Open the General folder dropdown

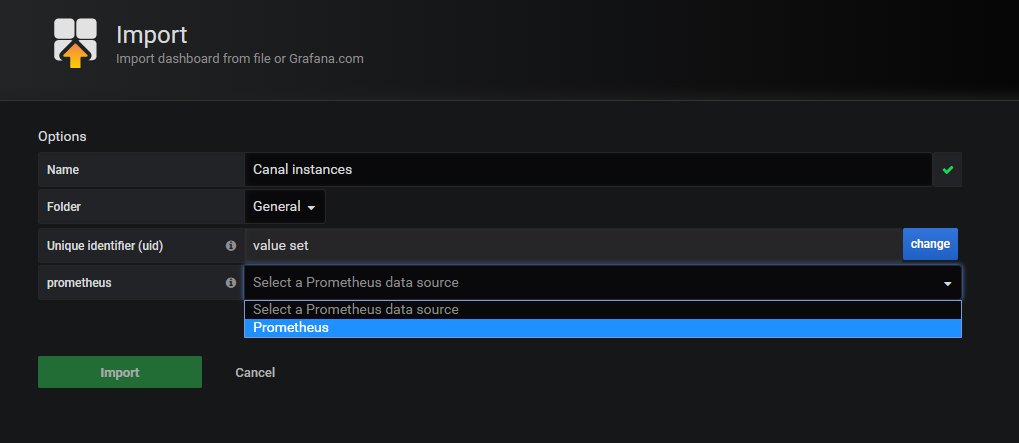pos(285,207)
